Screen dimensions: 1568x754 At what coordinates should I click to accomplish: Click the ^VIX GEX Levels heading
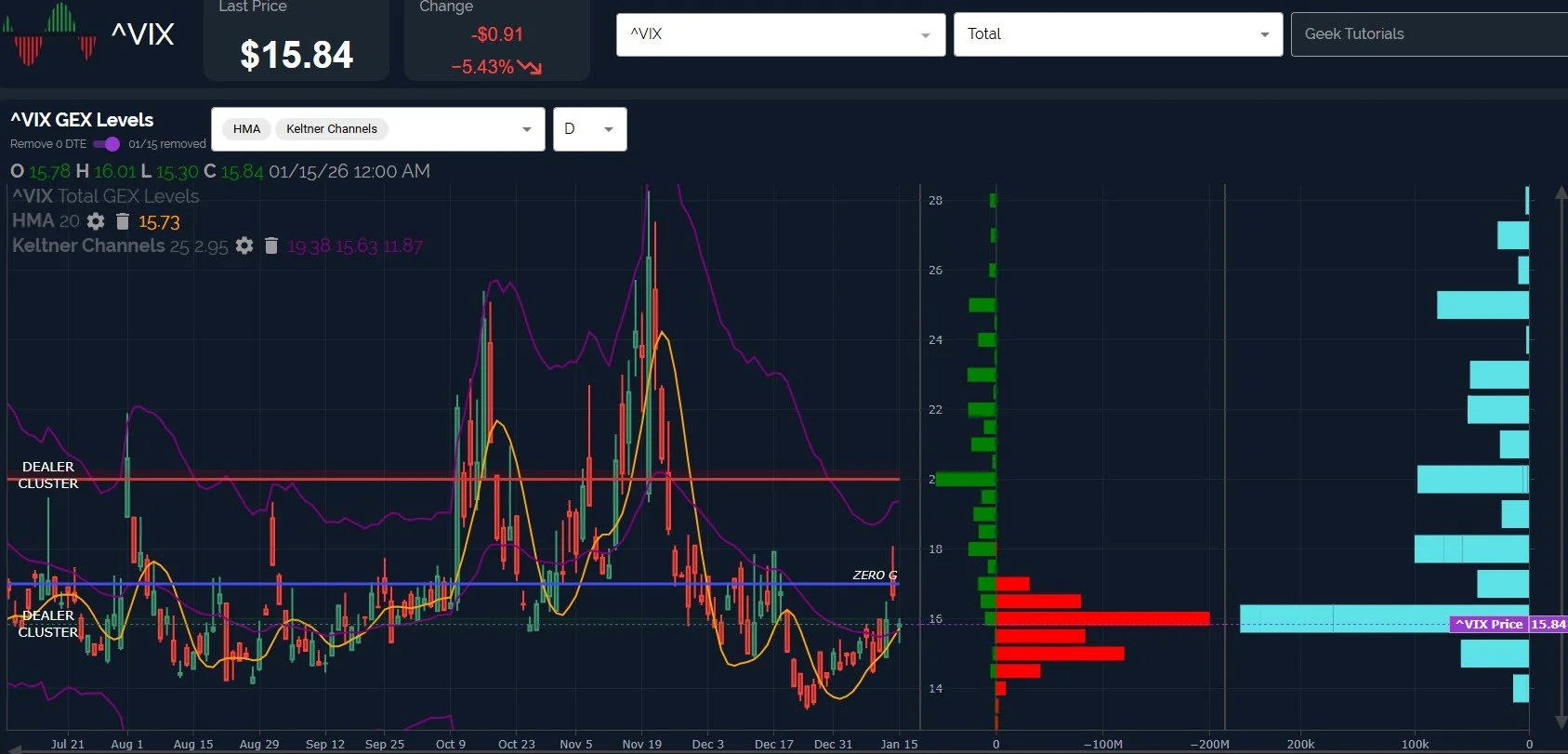82,120
